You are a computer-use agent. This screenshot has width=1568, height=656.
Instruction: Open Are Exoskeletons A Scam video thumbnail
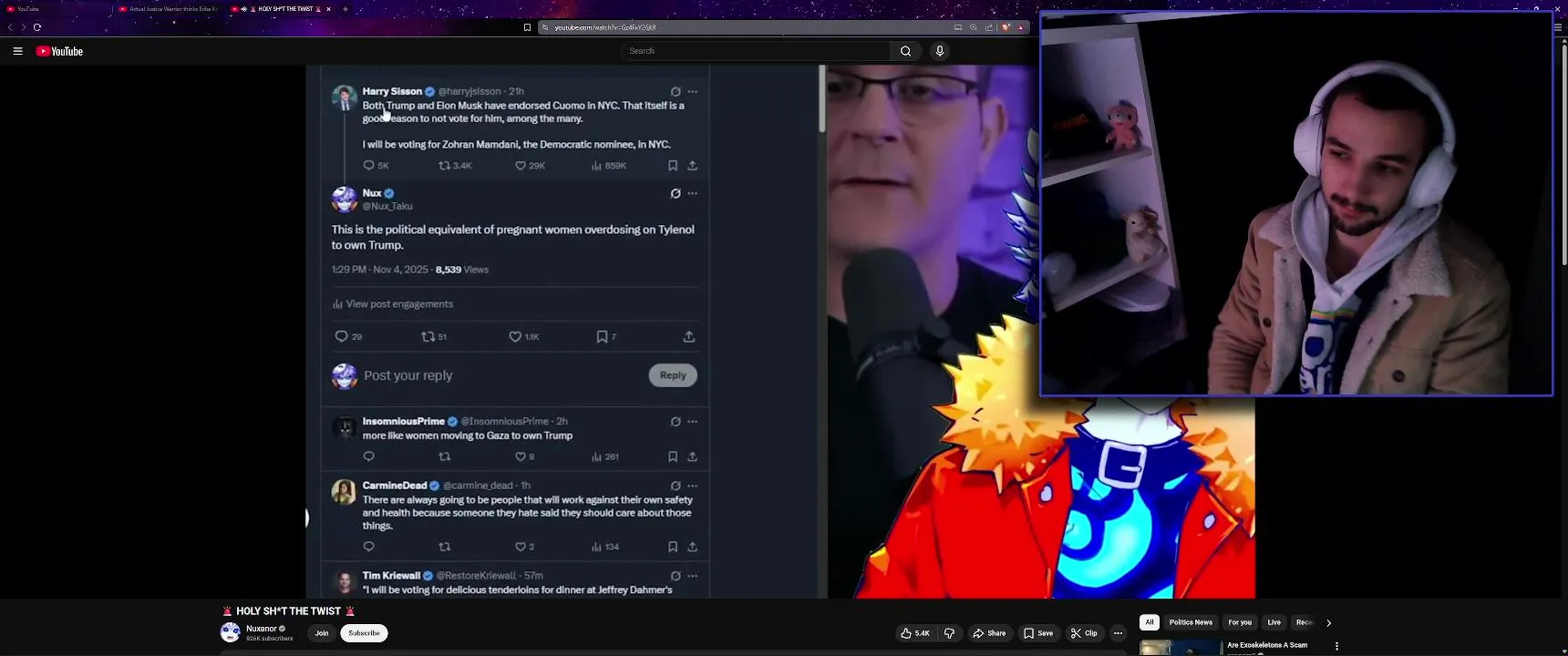click(1181, 648)
